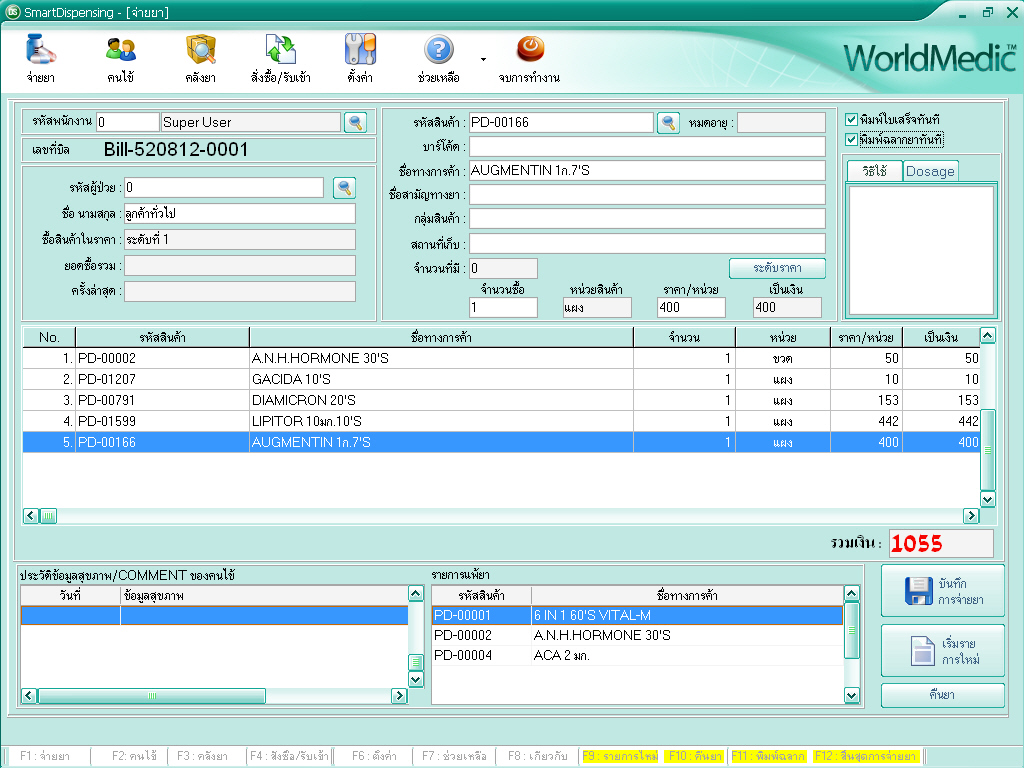
Task: Click the รหัสสินค้า field PD-00166
Action: [x=561, y=122]
